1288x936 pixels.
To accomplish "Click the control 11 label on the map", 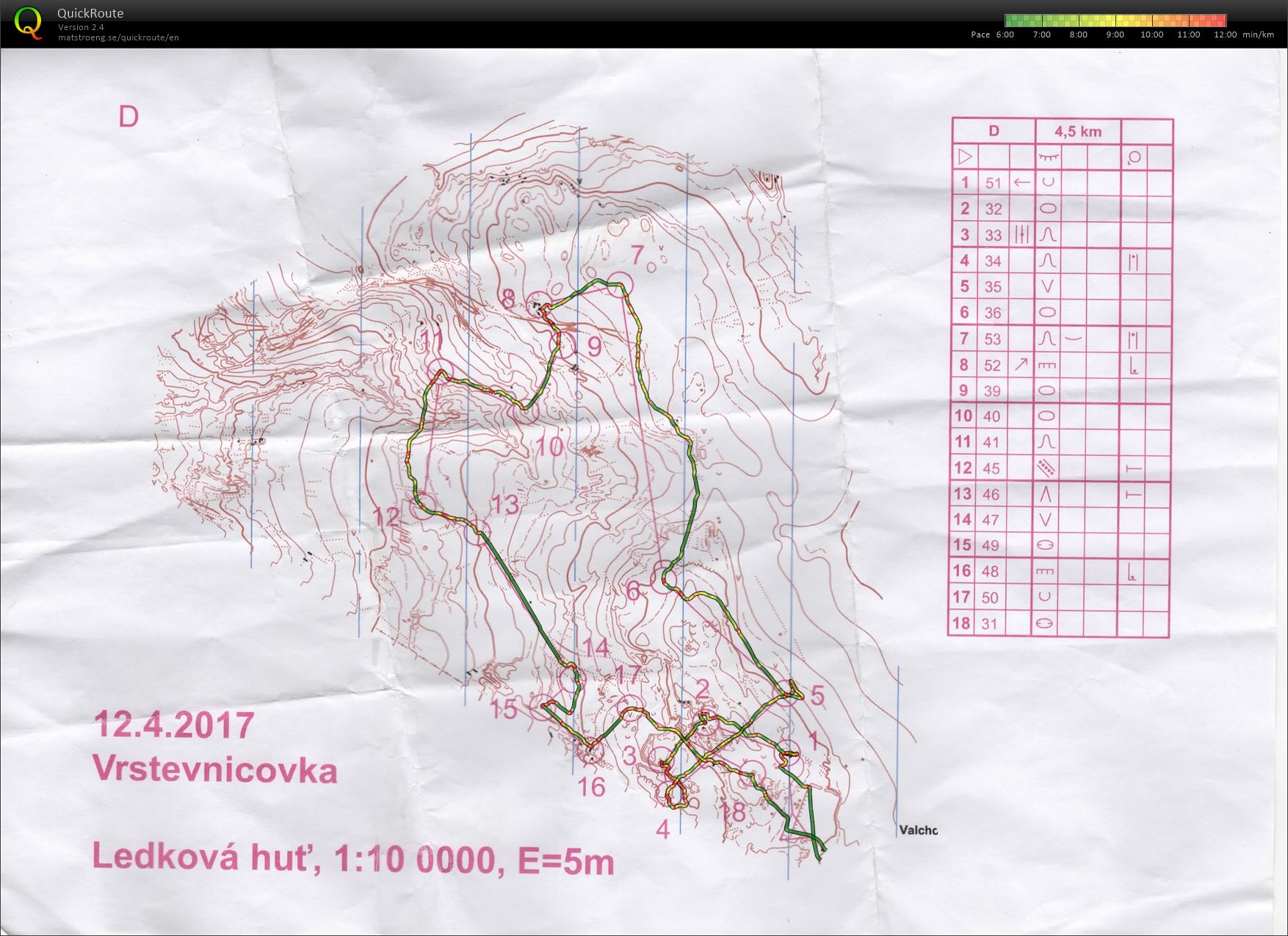I will 430,341.
